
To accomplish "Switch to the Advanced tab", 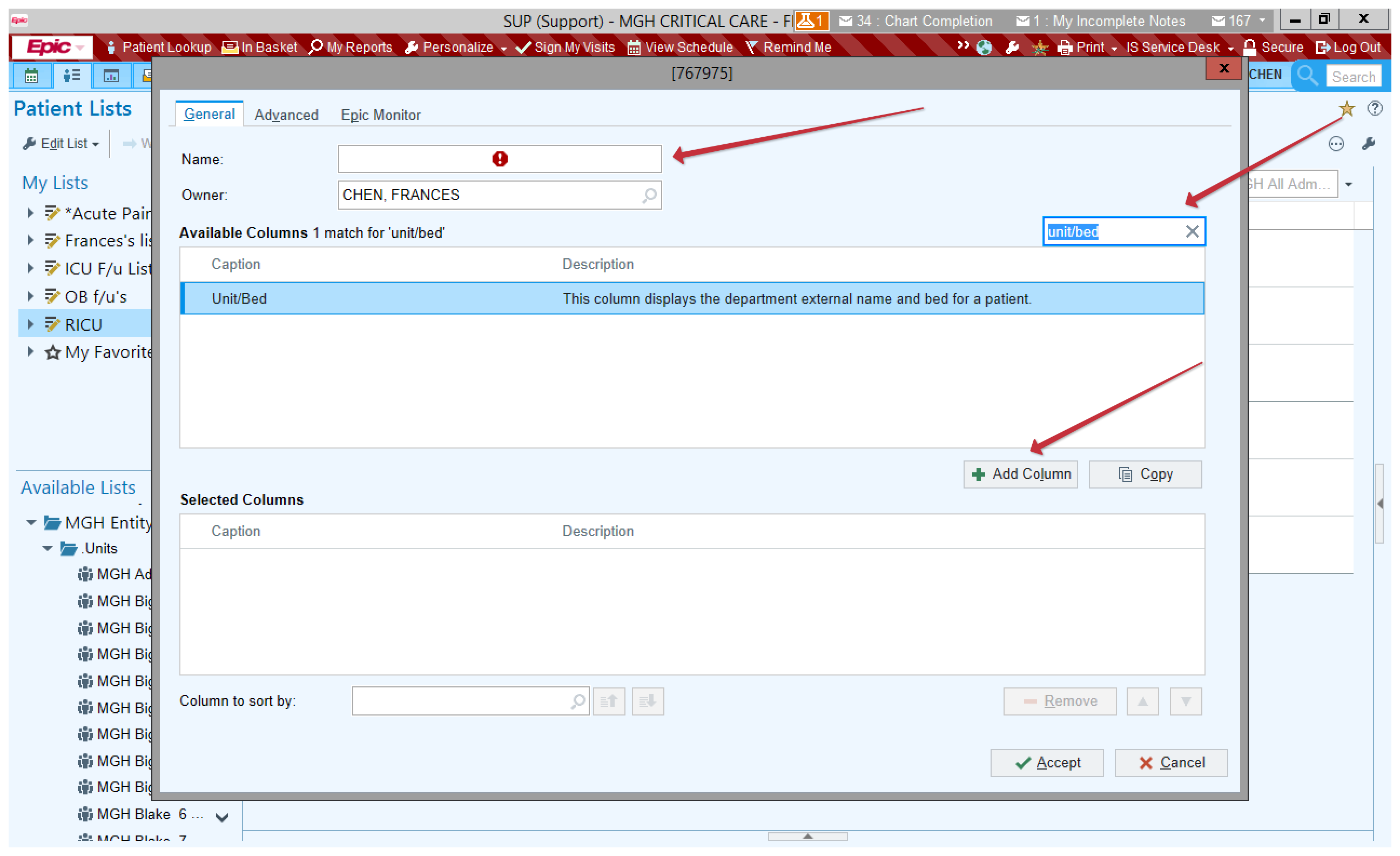I will pyautogui.click(x=286, y=115).
